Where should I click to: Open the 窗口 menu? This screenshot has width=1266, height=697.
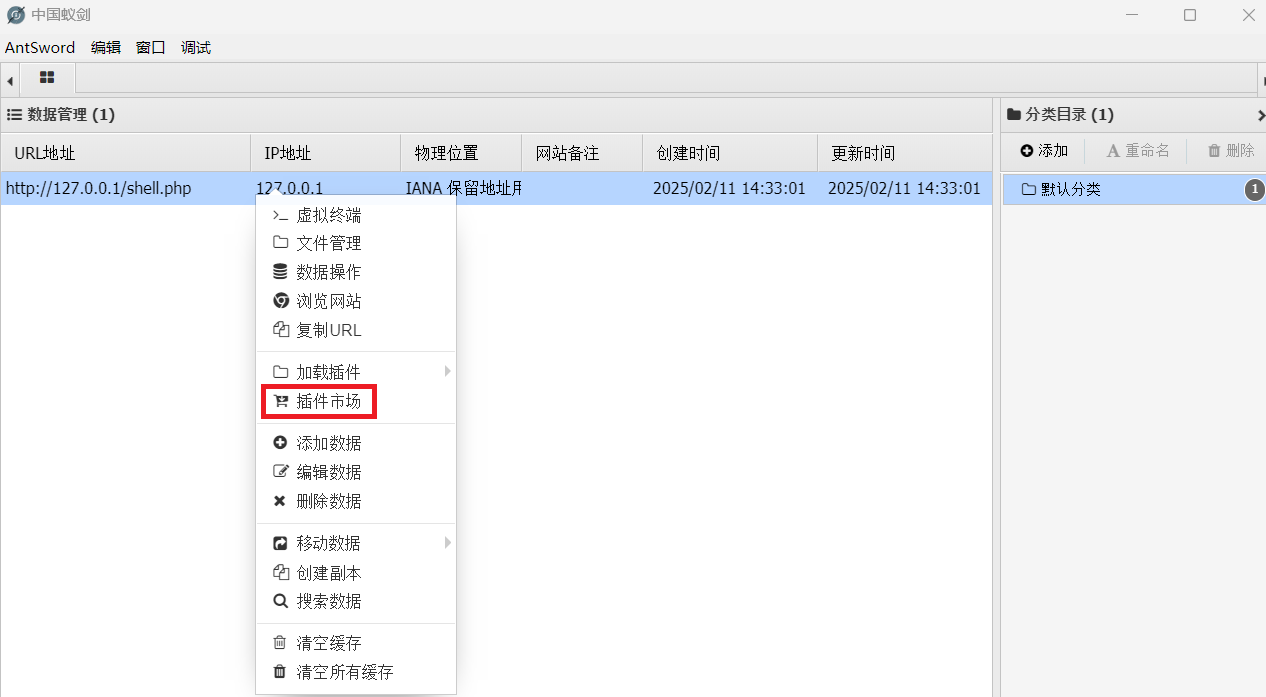point(151,47)
